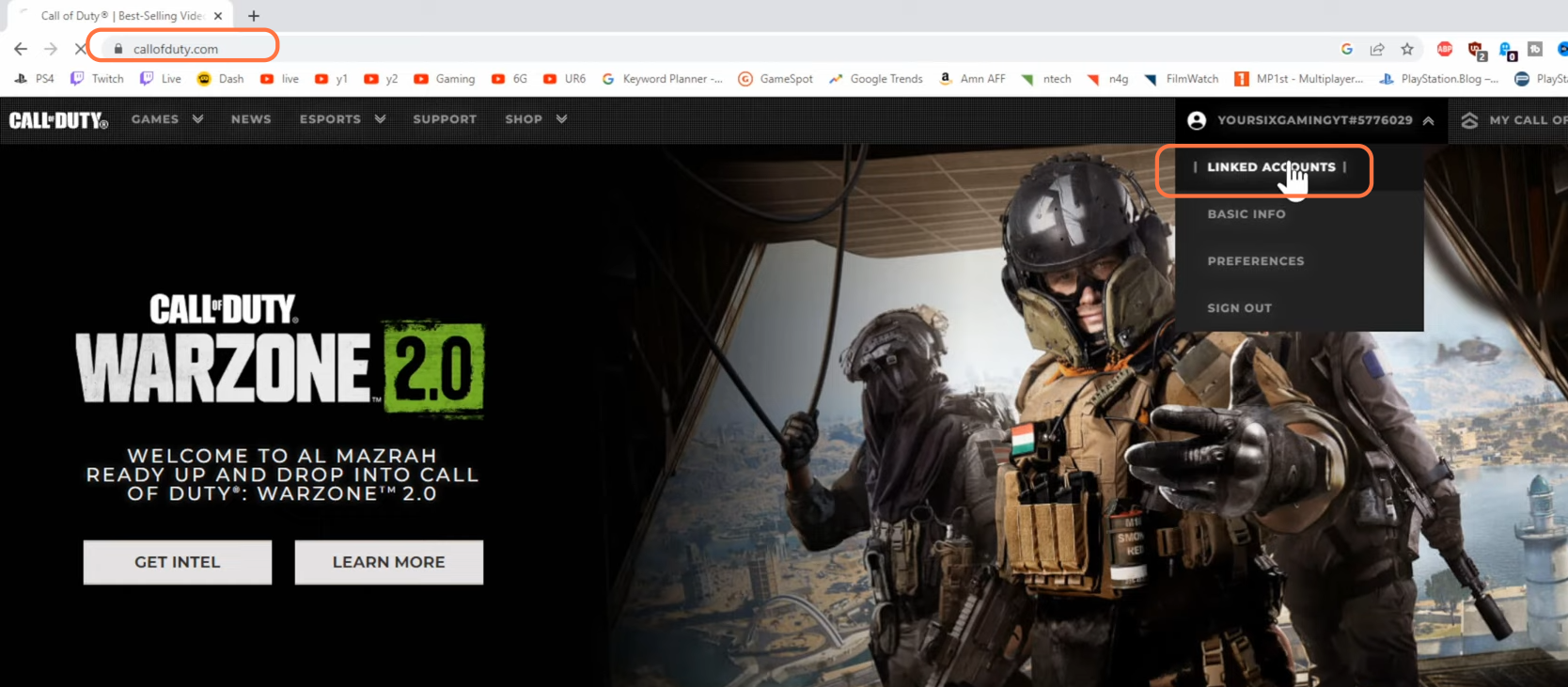Select BASIC INFO from account menu
This screenshot has width=1568, height=687.
tap(1247, 214)
